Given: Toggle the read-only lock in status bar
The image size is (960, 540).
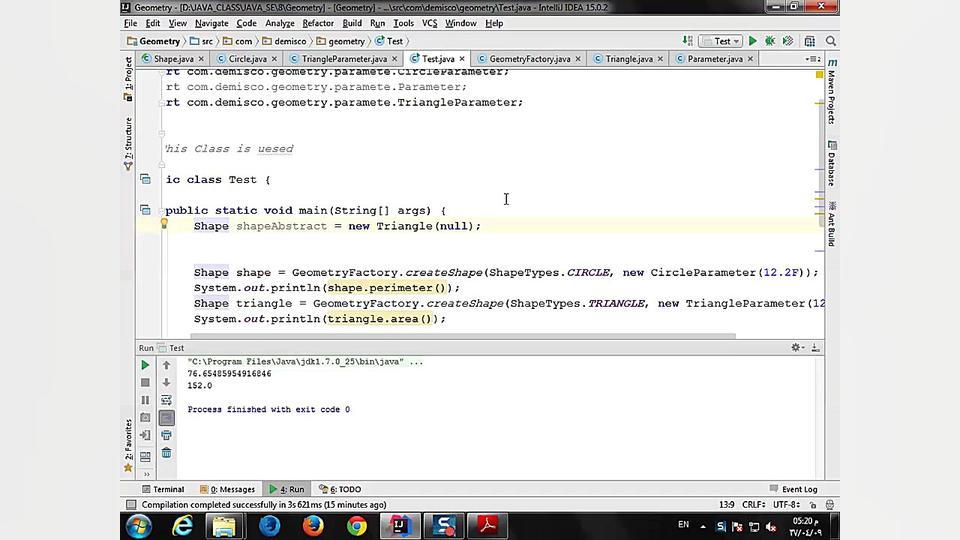Looking at the screenshot, I should [x=812, y=505].
